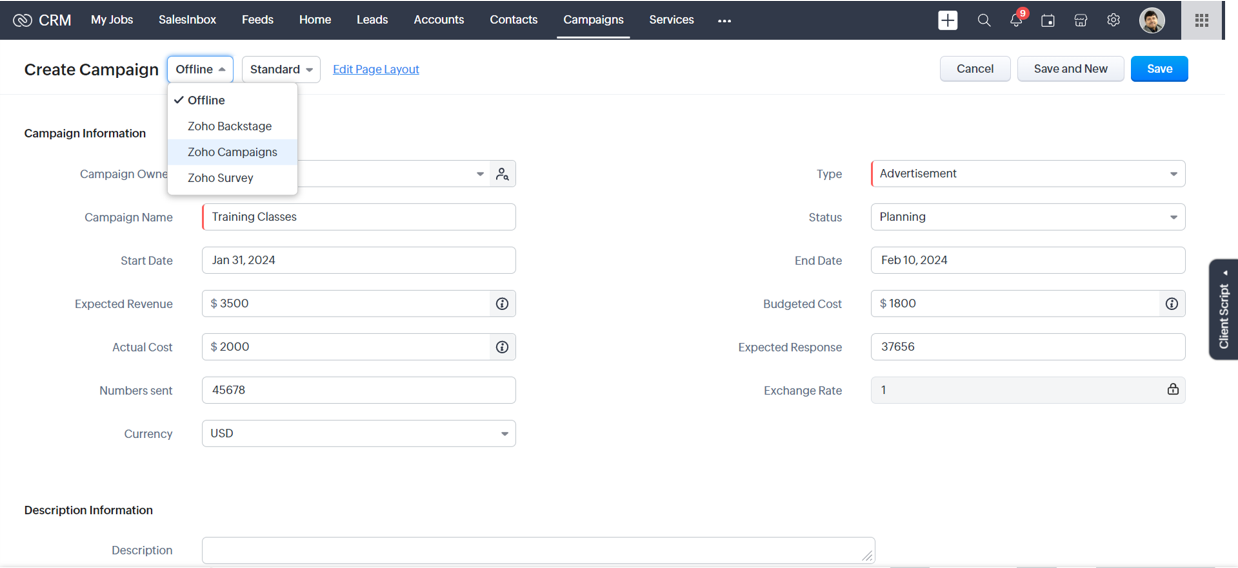This screenshot has height=568, width=1238.
Task: Click the Expected Response input field
Action: click(1028, 347)
